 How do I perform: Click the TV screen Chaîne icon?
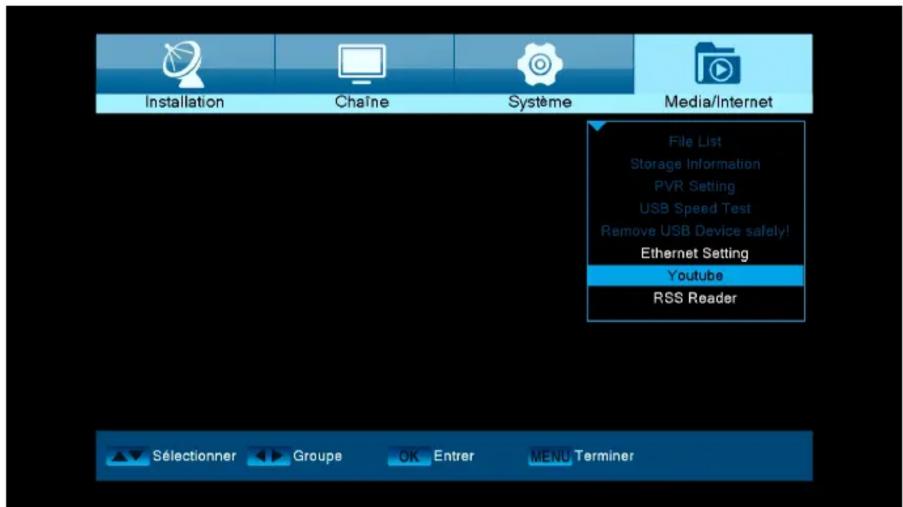(x=363, y=64)
